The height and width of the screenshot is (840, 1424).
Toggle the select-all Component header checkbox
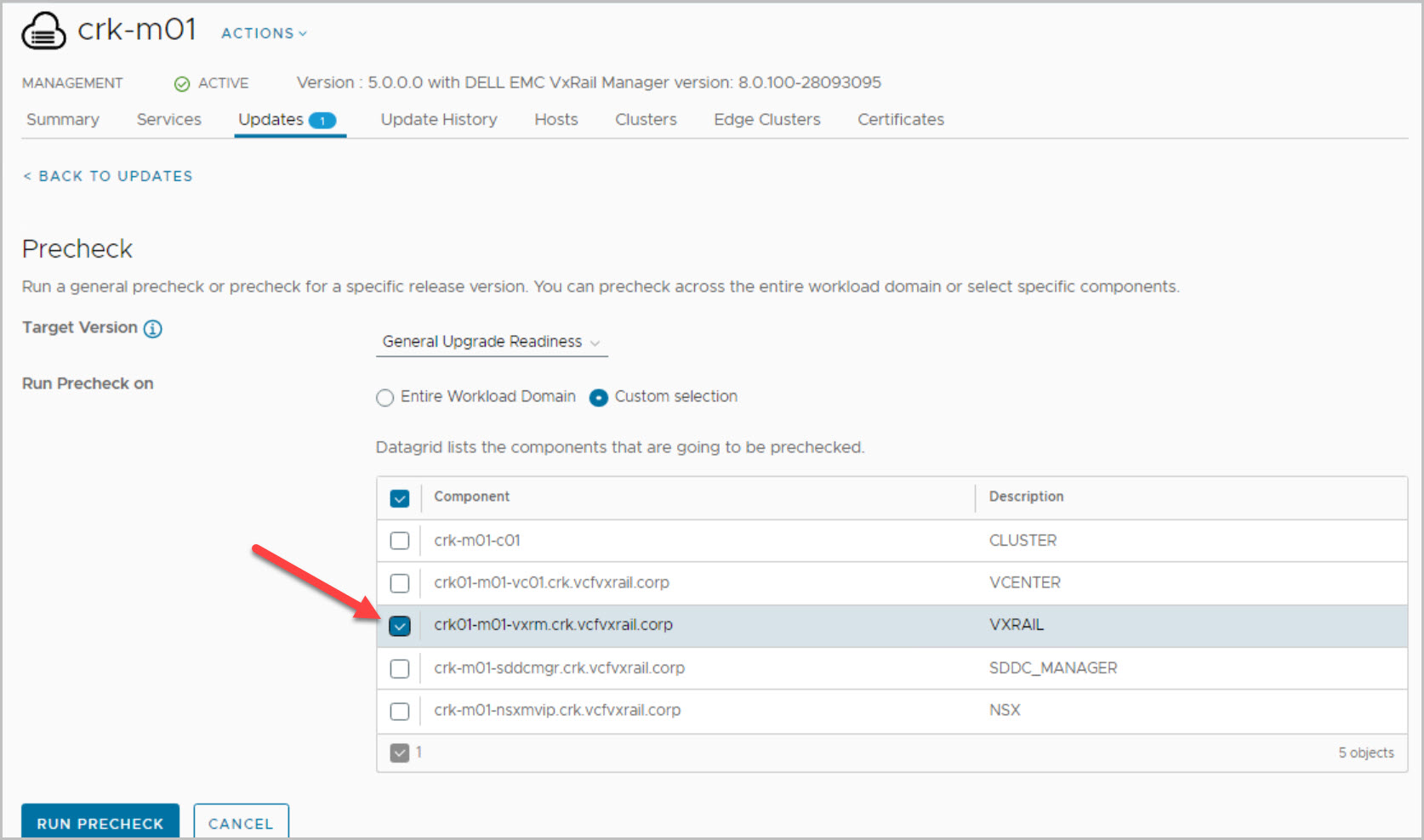pyautogui.click(x=399, y=498)
